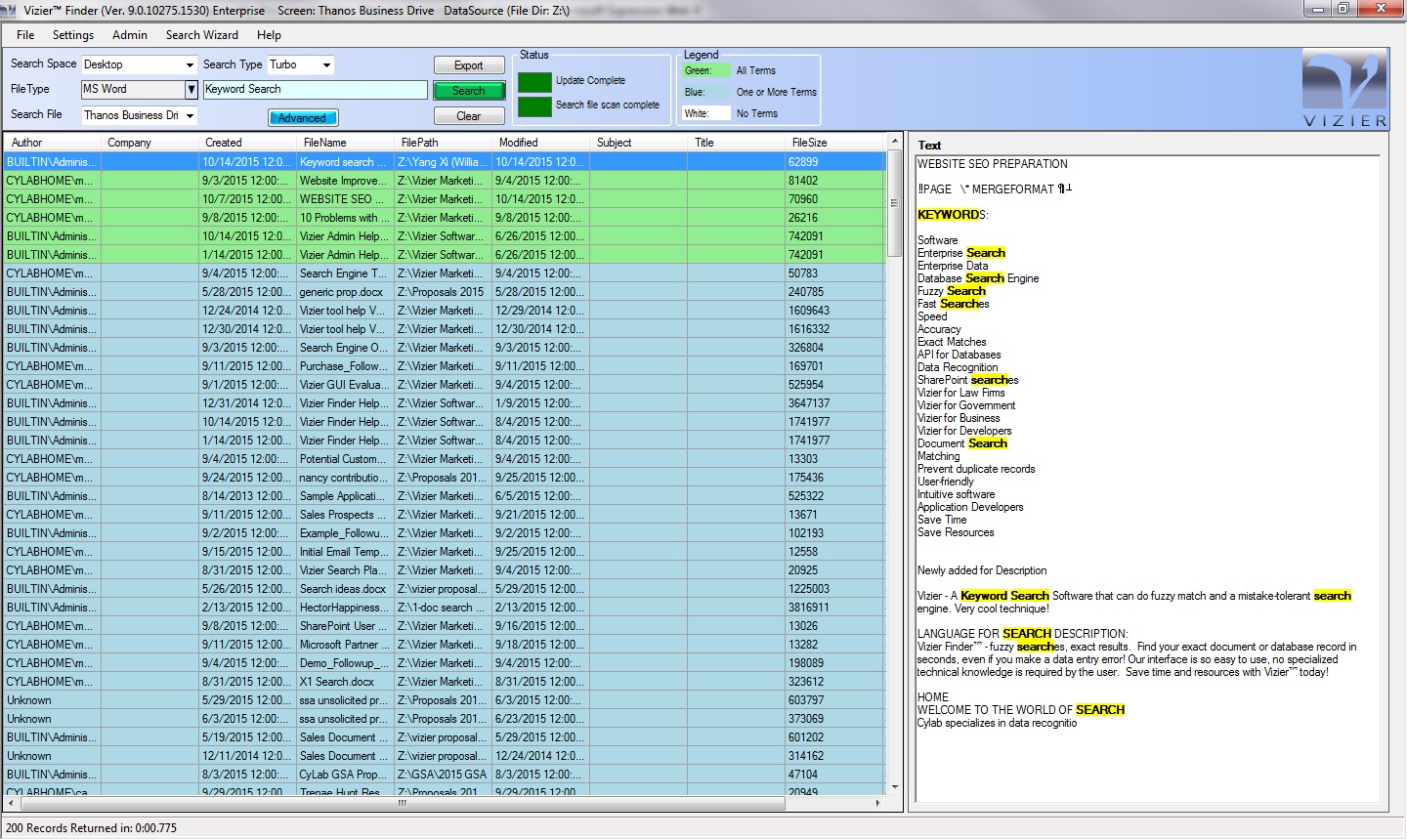Sort by the FilePath column header
Viewport: 1407px width, 840px height.
tap(443, 143)
